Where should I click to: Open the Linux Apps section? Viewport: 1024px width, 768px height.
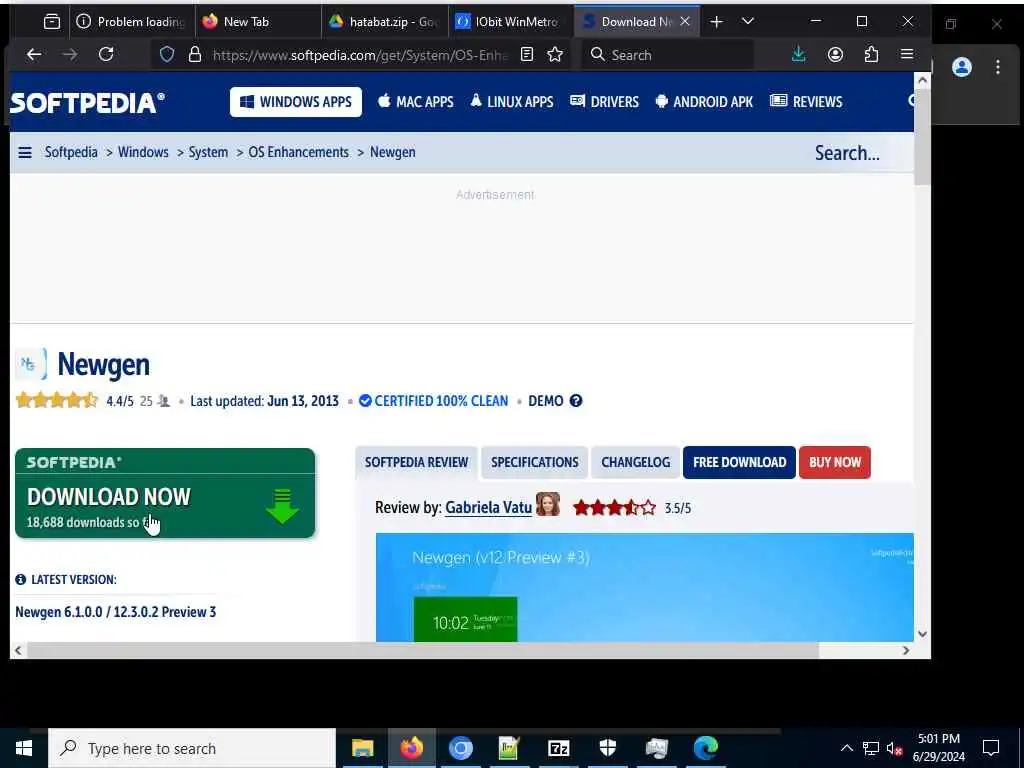coord(512,102)
